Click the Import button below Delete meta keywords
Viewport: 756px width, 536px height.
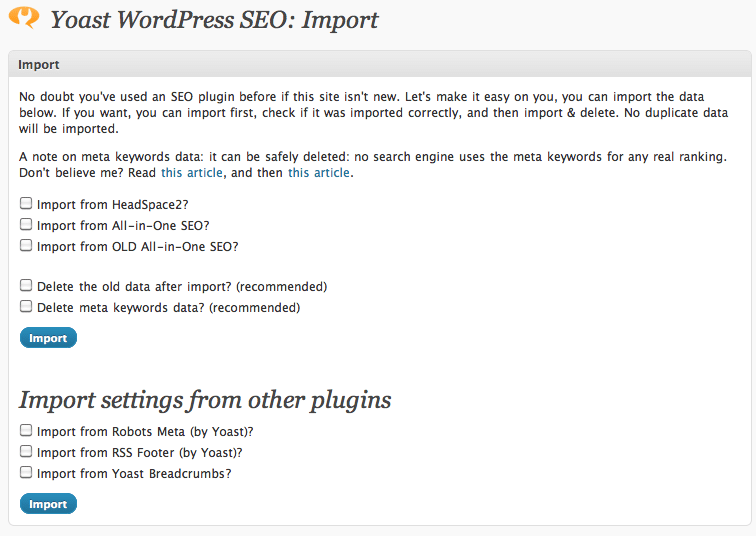[x=48, y=338]
